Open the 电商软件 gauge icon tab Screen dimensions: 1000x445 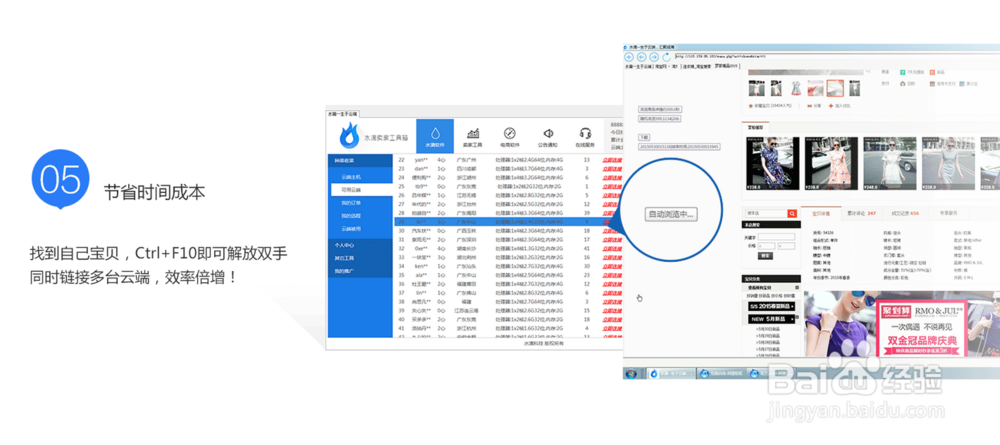(510, 136)
